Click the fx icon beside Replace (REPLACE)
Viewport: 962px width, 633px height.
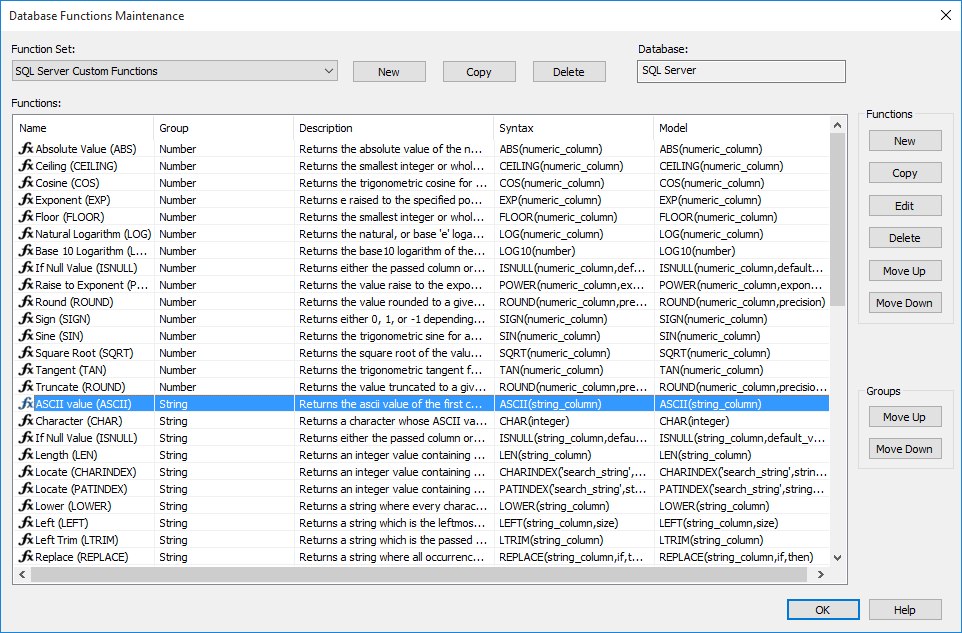pos(26,557)
